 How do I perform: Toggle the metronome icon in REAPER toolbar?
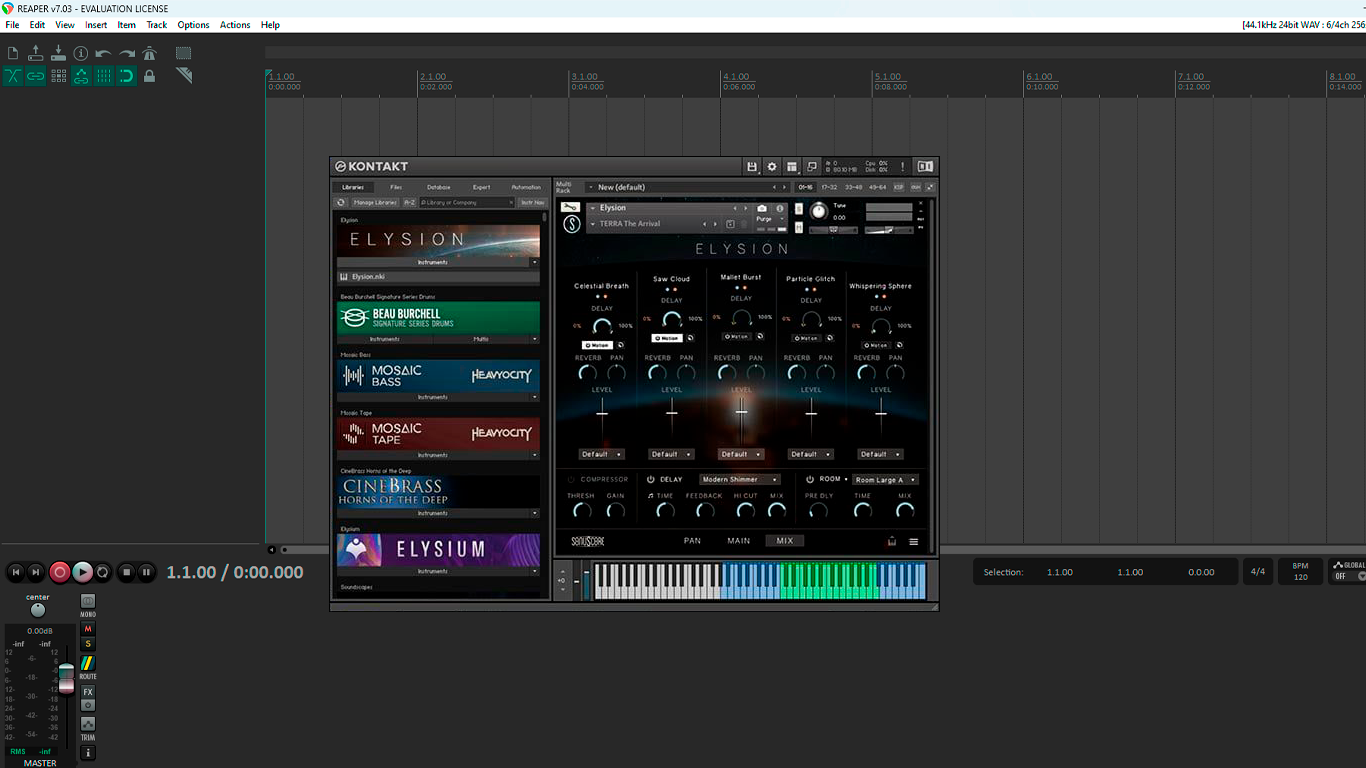[x=150, y=53]
